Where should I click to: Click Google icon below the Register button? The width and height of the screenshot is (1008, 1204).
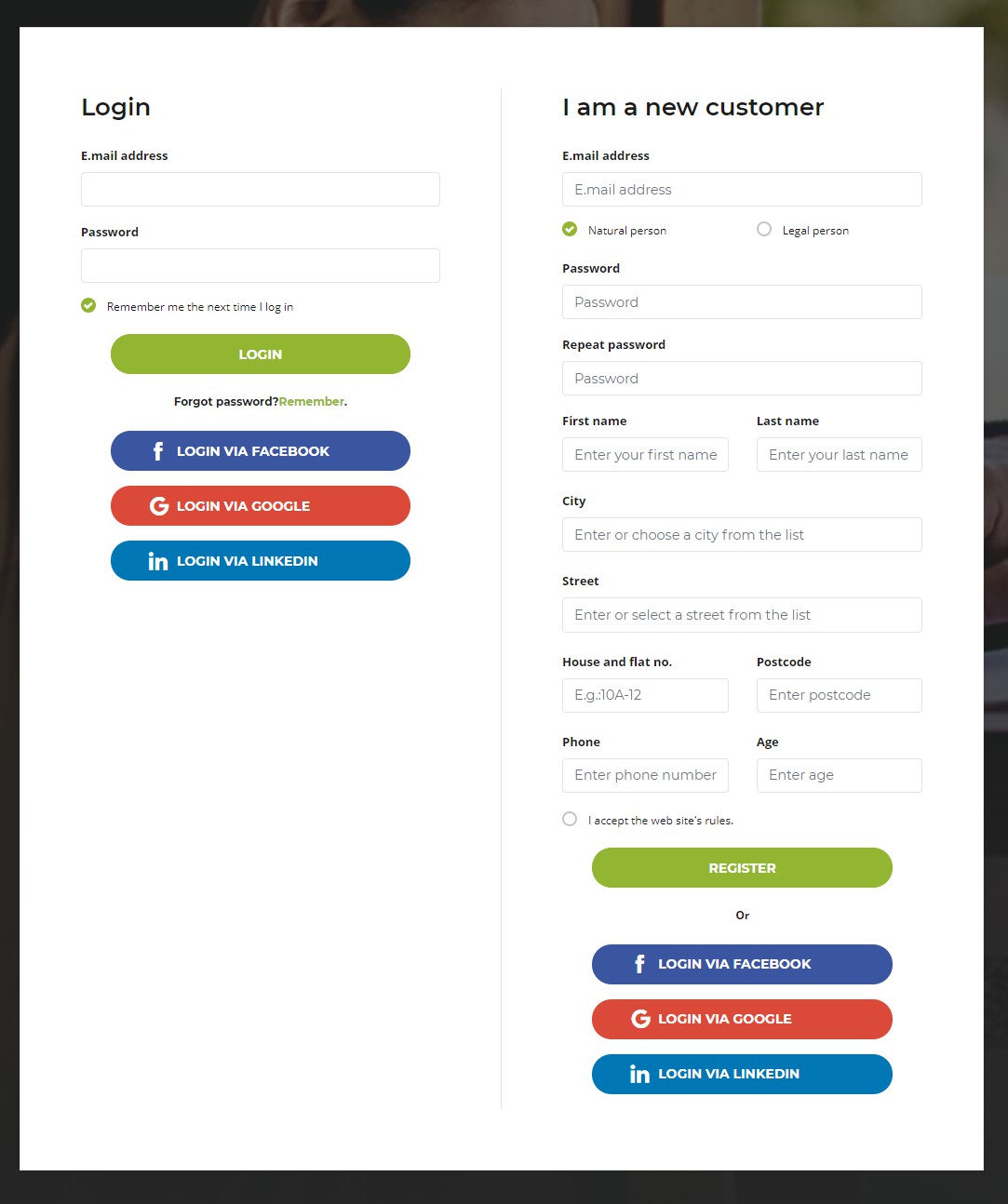click(x=640, y=1019)
